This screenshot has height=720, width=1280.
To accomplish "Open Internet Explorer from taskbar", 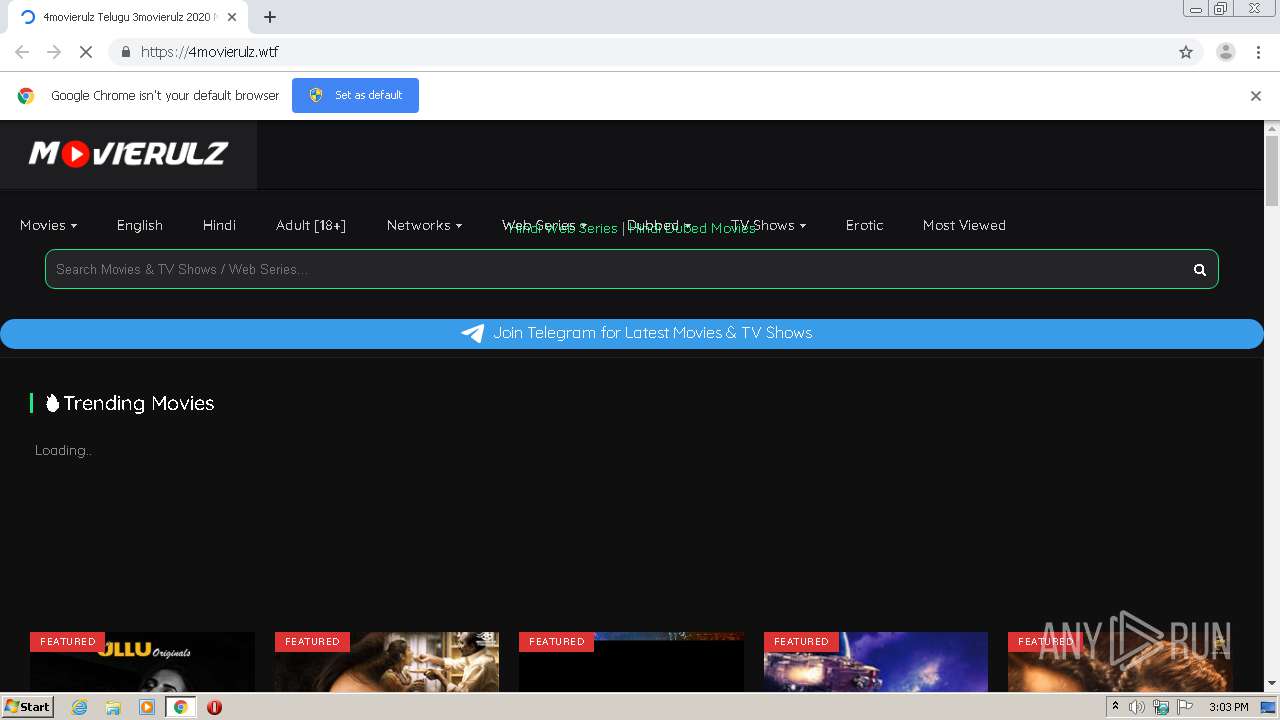I will pyautogui.click(x=79, y=707).
